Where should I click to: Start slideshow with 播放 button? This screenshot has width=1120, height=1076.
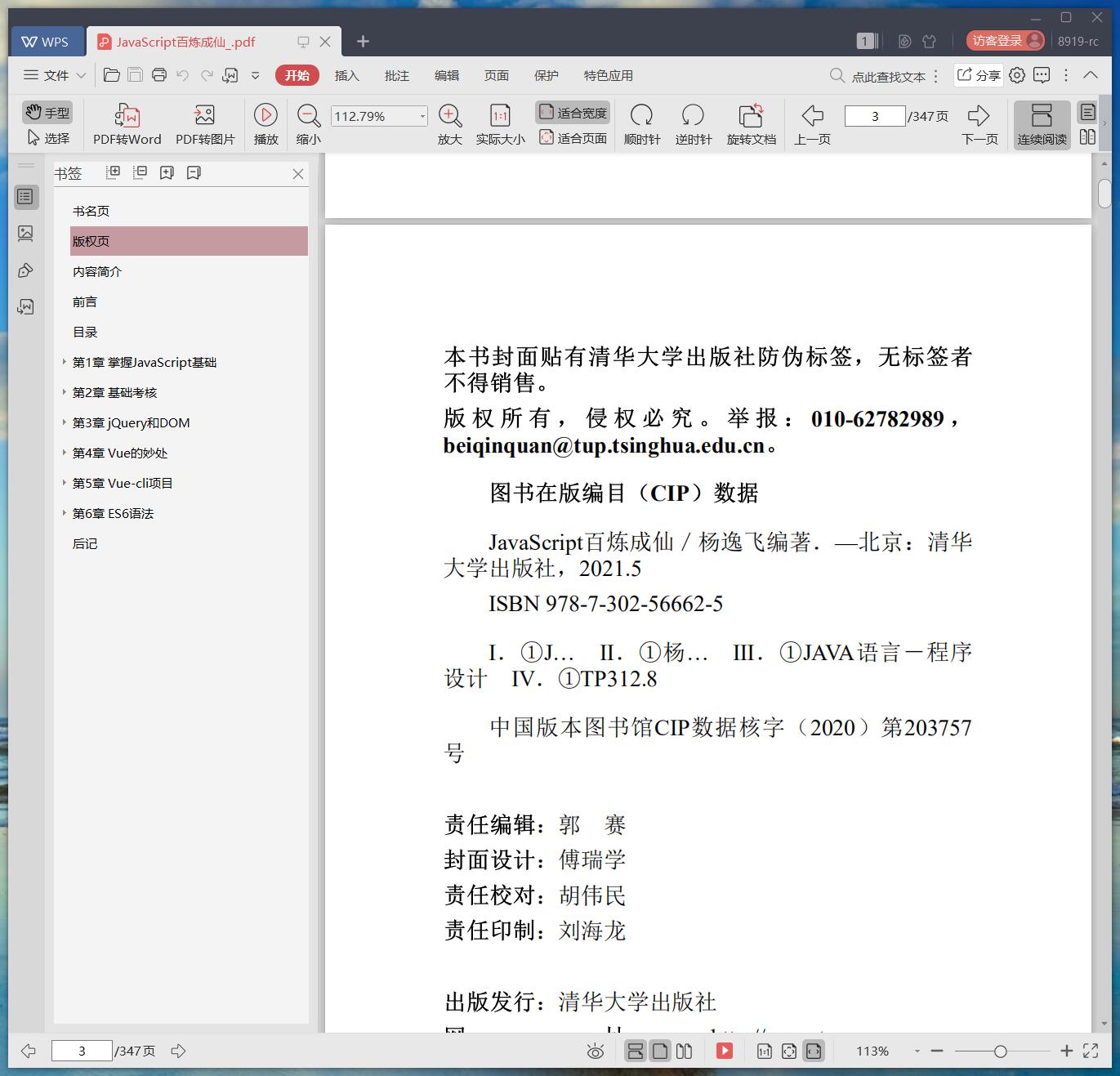[265, 125]
